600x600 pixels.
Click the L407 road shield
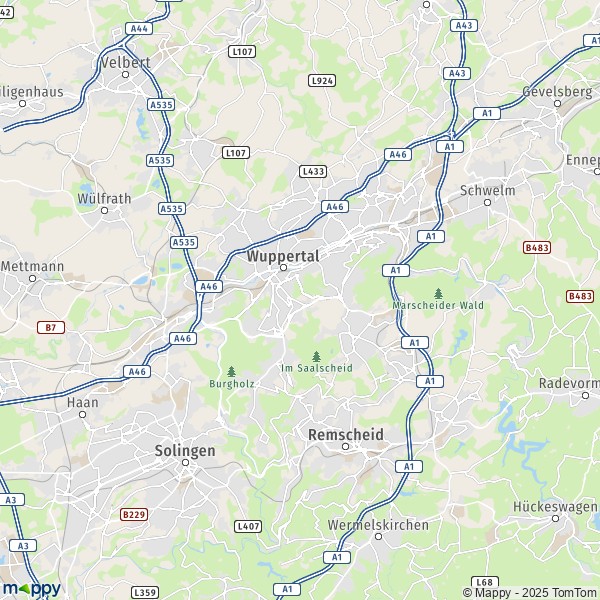pyautogui.click(x=248, y=527)
